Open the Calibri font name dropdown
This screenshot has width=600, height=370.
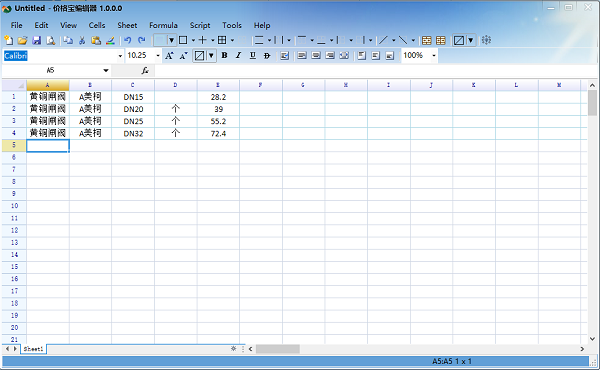(120, 56)
